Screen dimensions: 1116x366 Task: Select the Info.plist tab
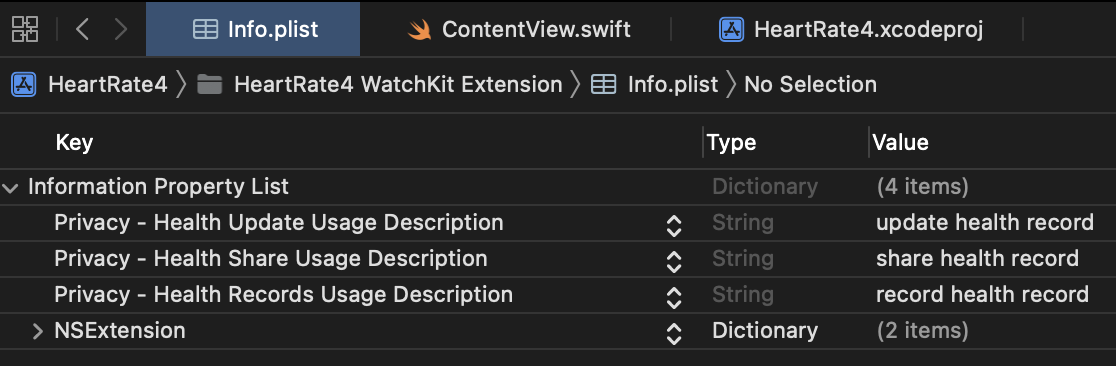click(x=253, y=29)
